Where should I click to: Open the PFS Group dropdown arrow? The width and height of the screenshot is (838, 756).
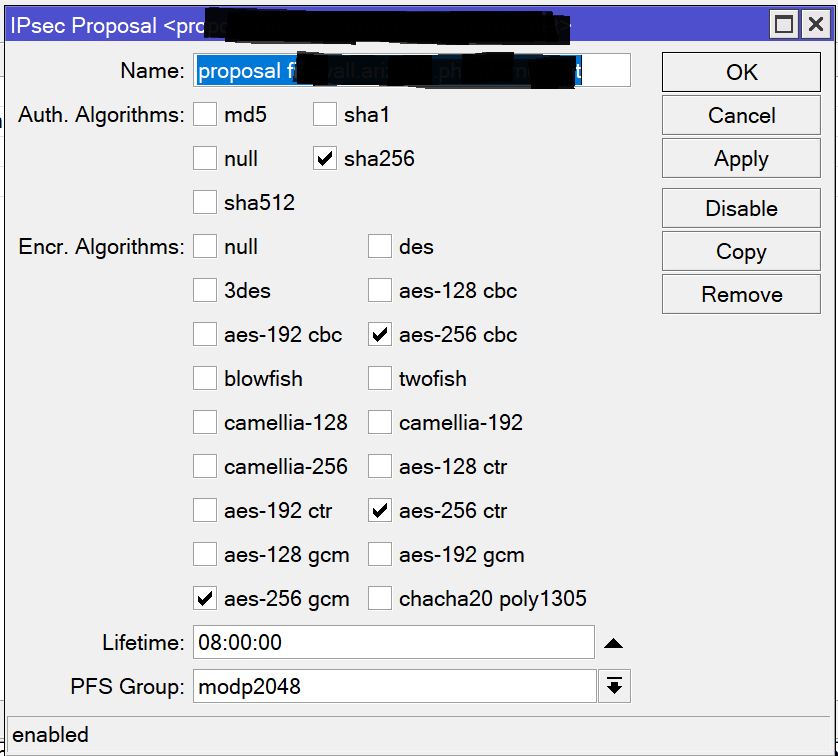coord(614,686)
